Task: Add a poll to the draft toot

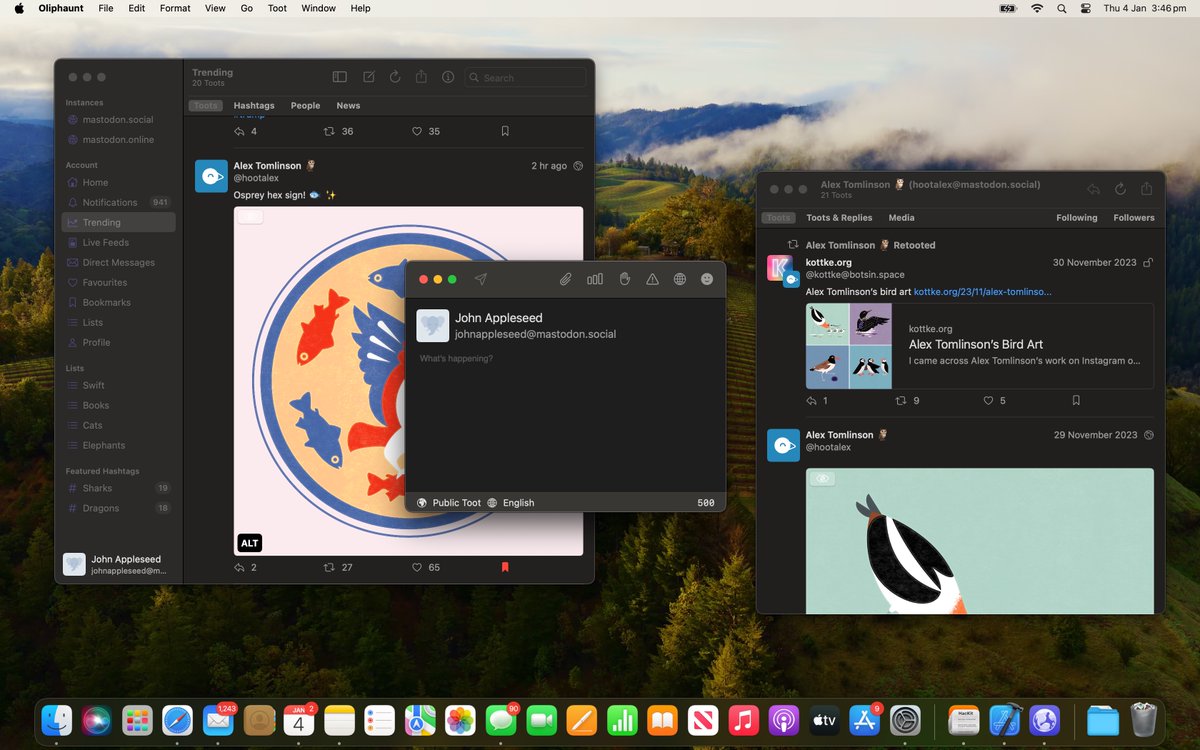Action: tap(595, 279)
